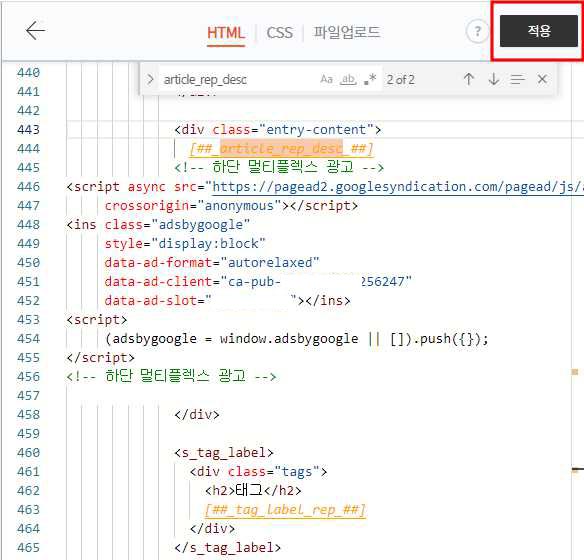This screenshot has width=584, height=560.
Task: Close the find widget
Action: click(542, 79)
